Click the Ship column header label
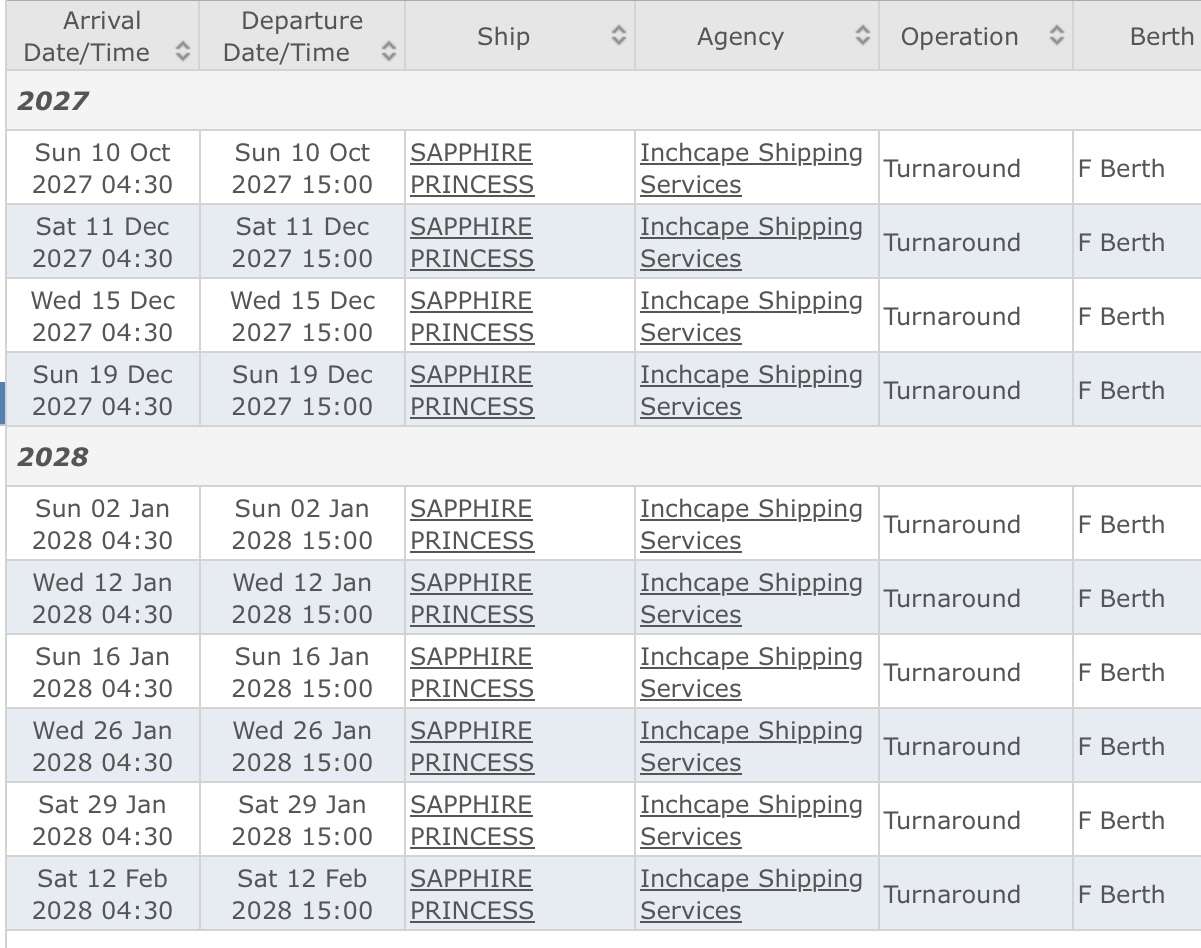 pos(503,37)
